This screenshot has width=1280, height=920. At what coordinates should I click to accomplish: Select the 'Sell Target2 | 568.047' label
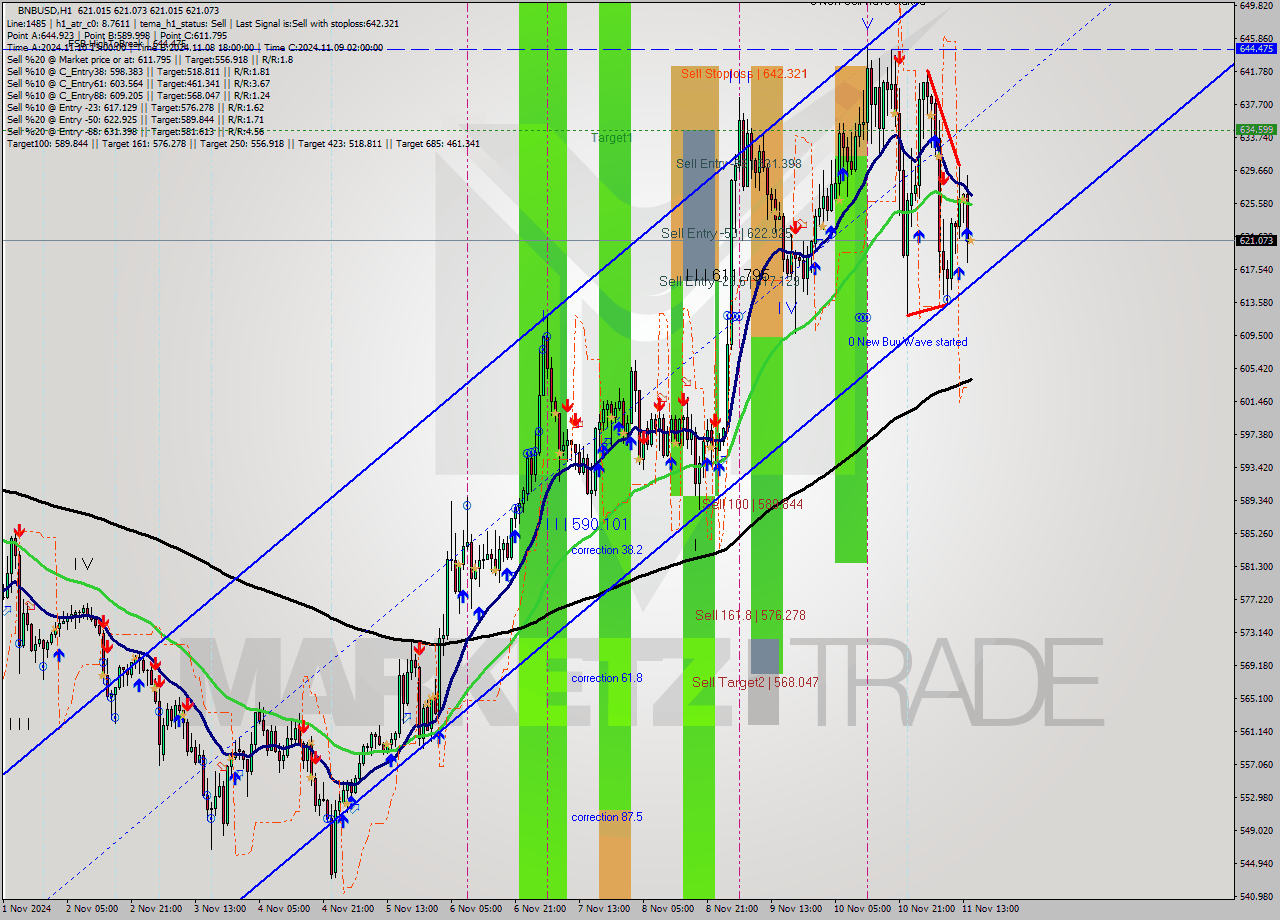755,683
